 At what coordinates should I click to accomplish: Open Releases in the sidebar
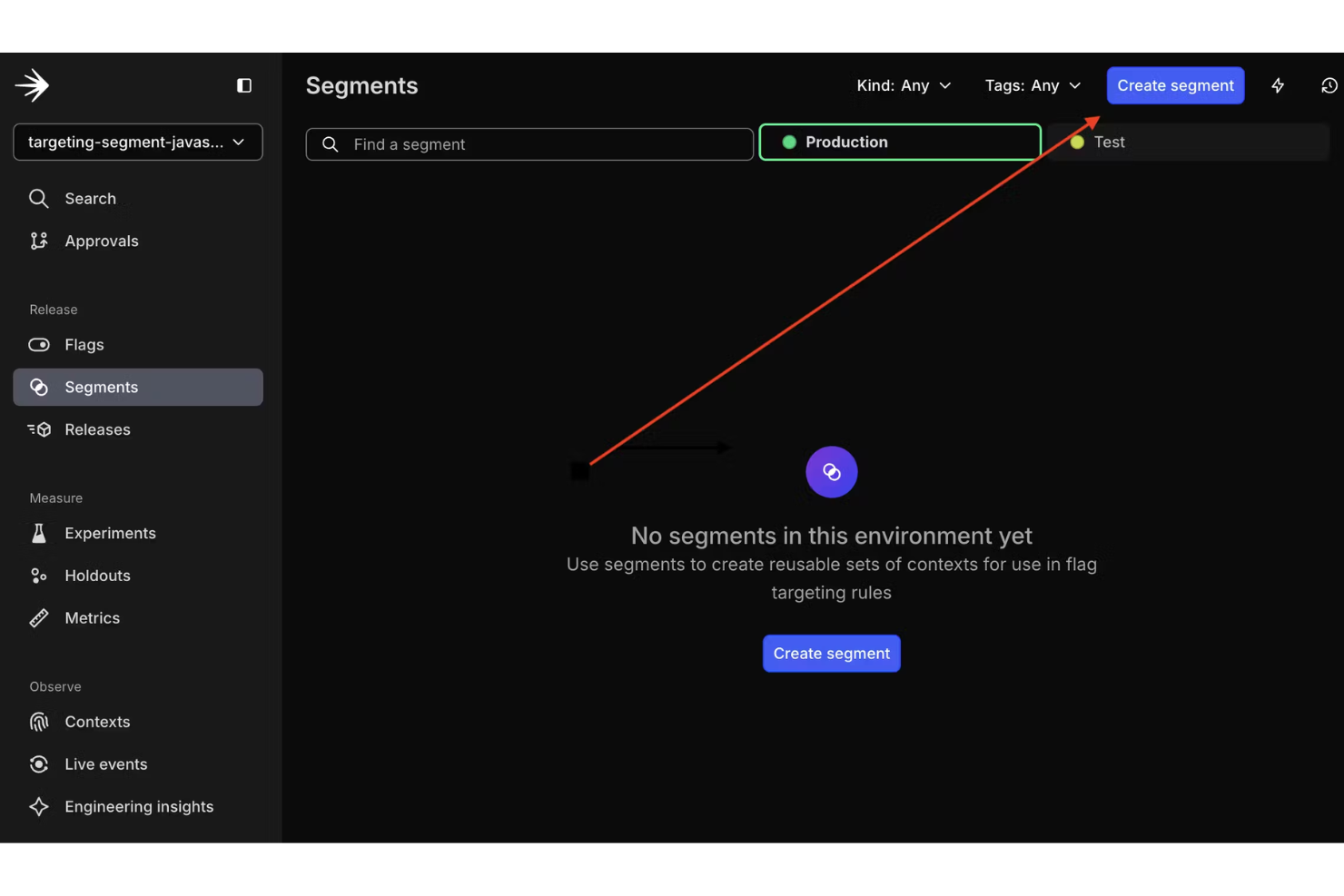point(138,429)
